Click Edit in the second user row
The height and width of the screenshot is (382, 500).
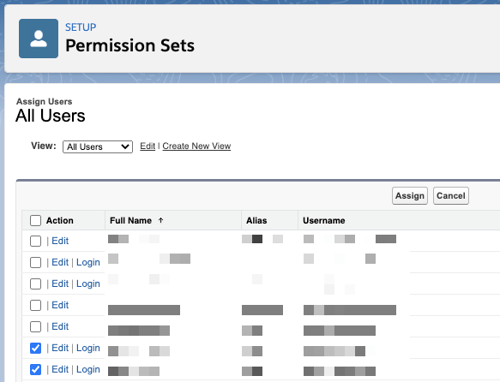click(x=60, y=262)
